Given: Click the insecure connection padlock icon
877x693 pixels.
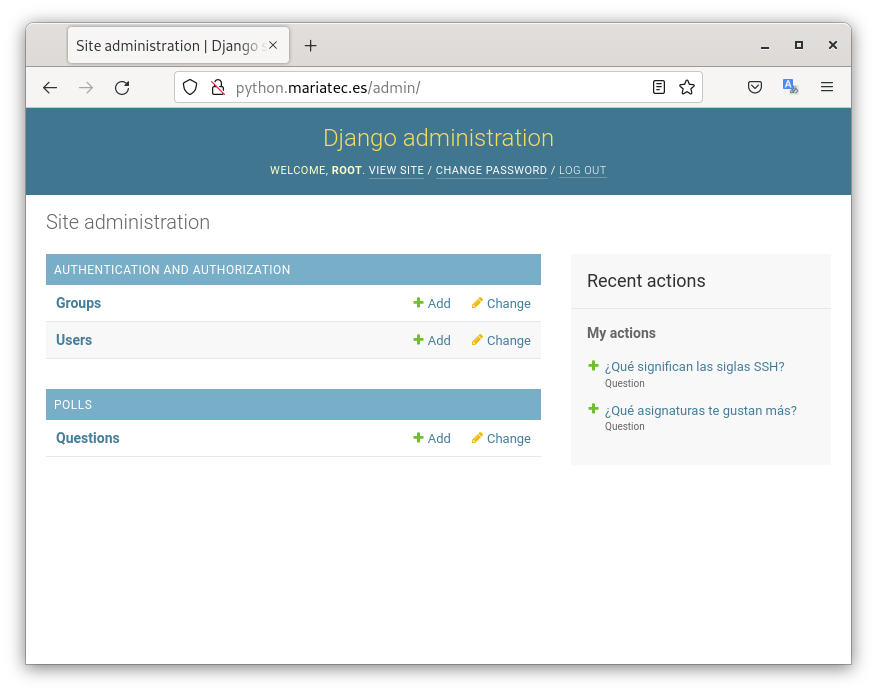Looking at the screenshot, I should [x=217, y=88].
